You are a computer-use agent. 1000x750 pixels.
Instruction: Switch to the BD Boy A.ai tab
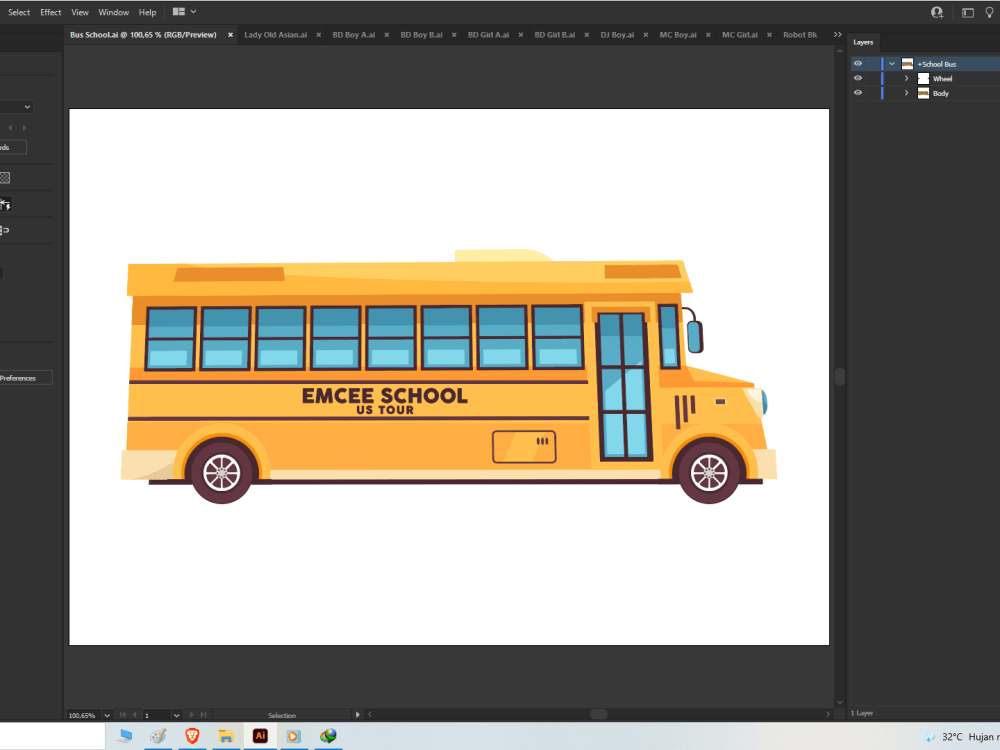(x=353, y=34)
